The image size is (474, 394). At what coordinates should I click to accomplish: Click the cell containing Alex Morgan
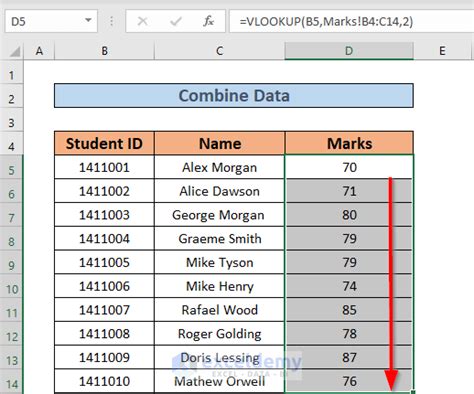click(x=219, y=167)
